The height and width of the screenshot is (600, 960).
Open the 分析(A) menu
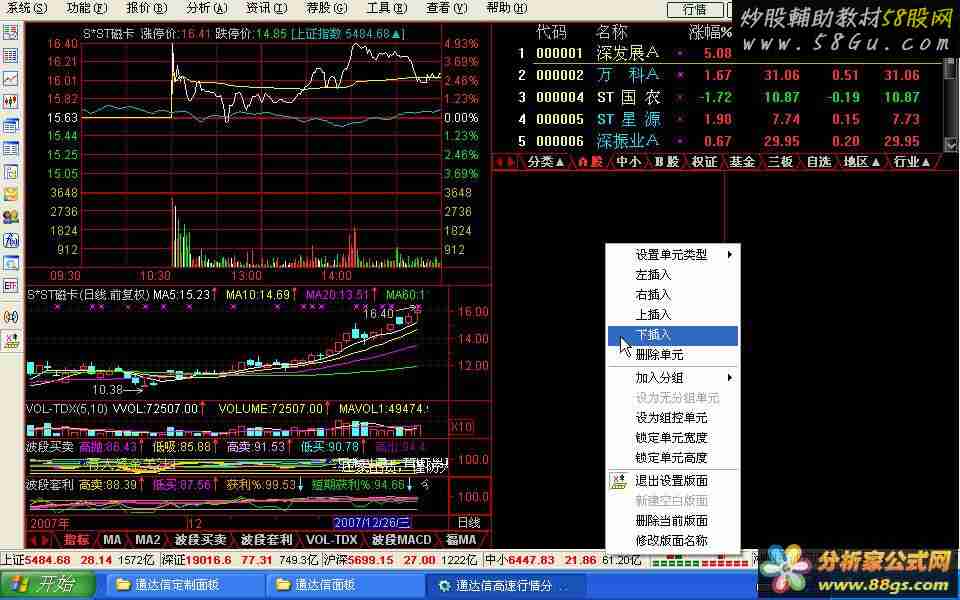(x=207, y=8)
